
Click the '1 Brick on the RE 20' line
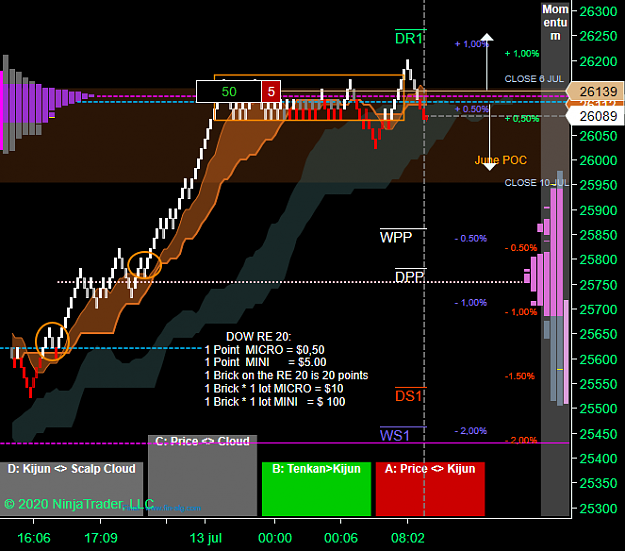[x=286, y=376]
